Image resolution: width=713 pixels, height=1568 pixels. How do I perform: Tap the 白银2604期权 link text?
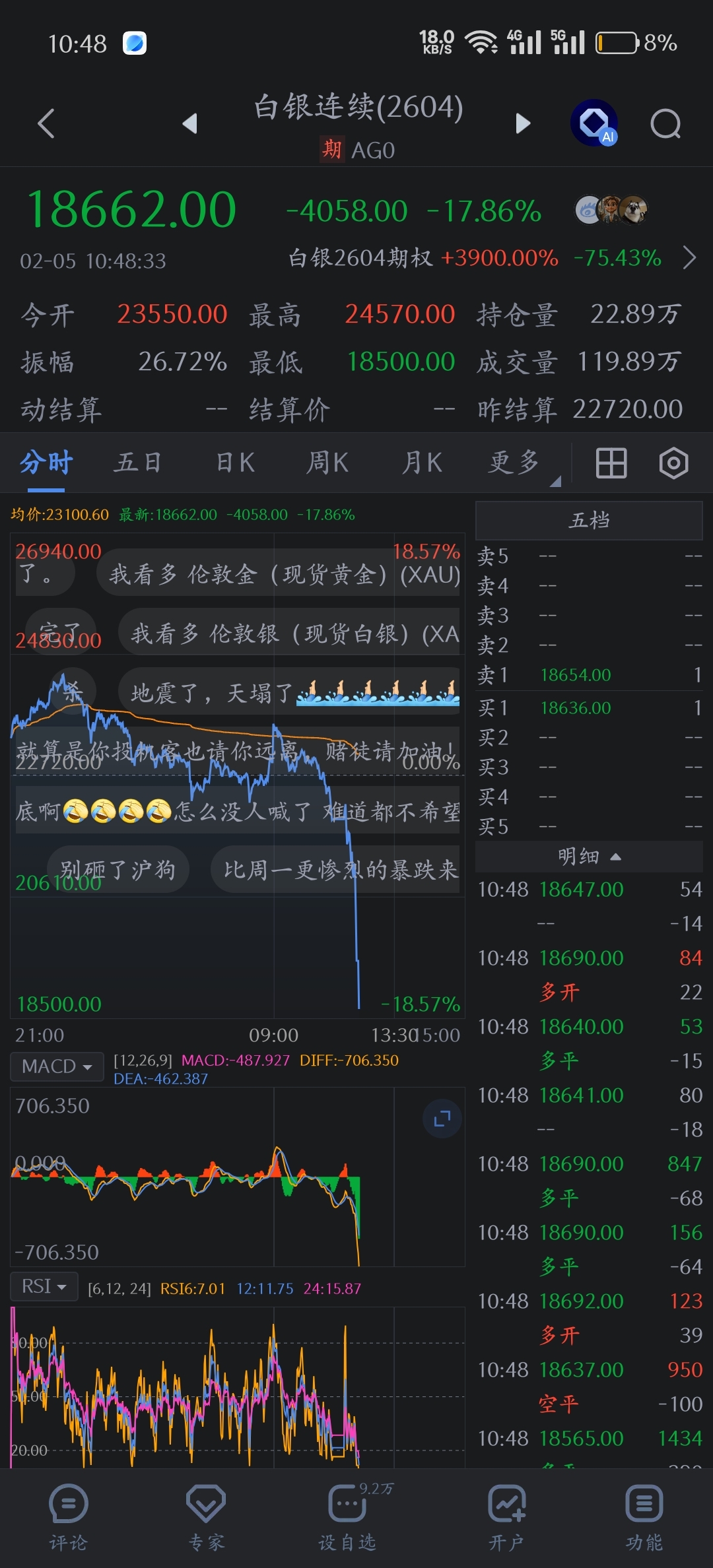360,257
